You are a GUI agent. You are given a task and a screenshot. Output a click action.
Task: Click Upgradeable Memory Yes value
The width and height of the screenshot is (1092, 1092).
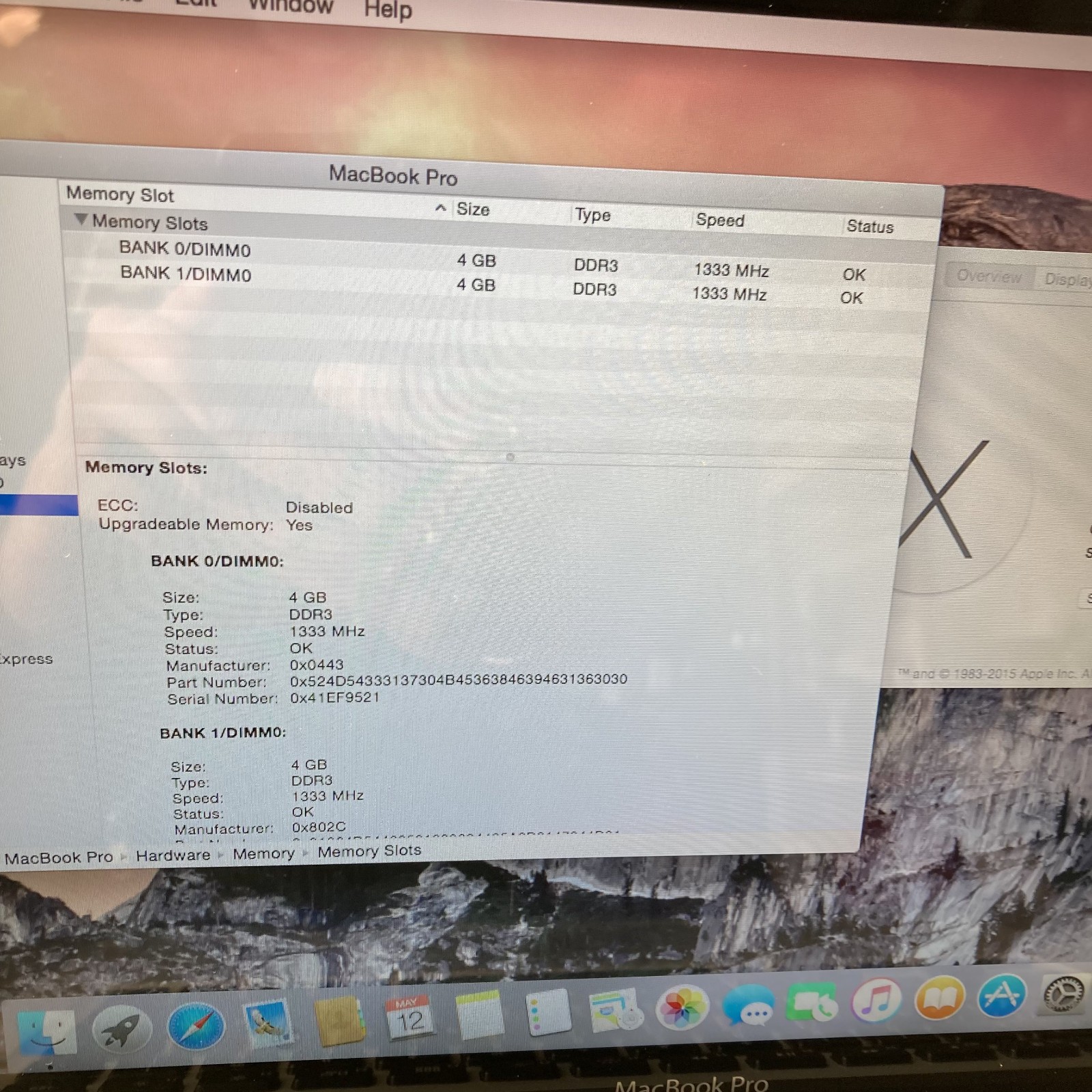click(x=300, y=525)
